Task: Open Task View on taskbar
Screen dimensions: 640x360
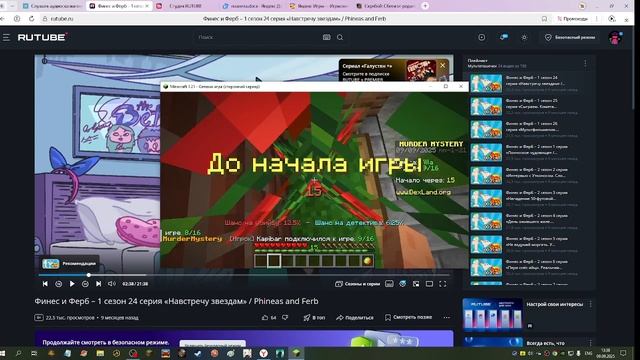Action: pyautogui.click(x=34, y=353)
